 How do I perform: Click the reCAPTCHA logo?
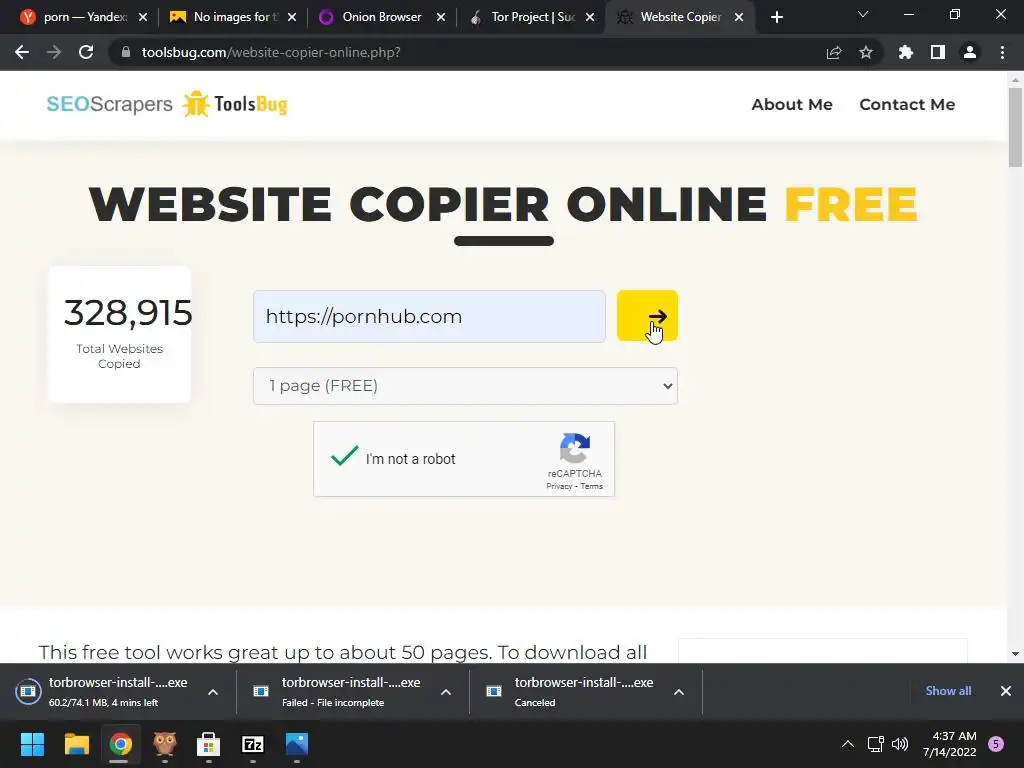point(575,448)
